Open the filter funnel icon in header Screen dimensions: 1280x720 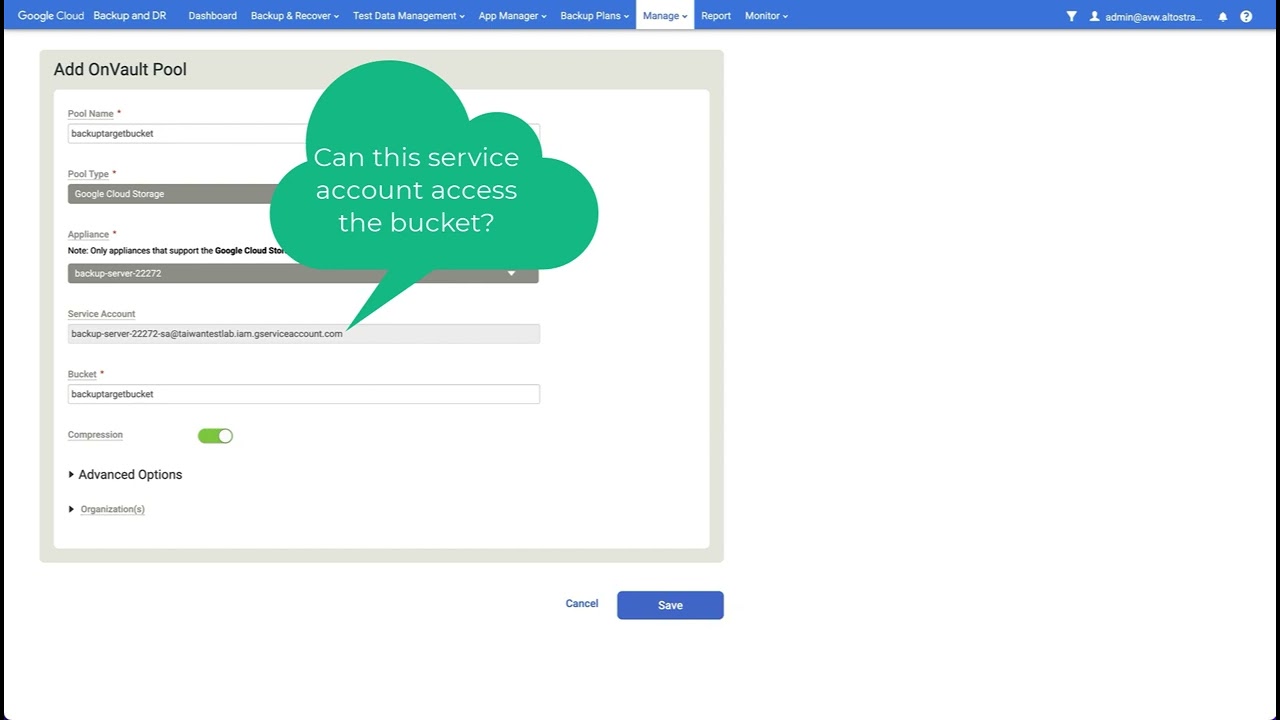click(1071, 16)
